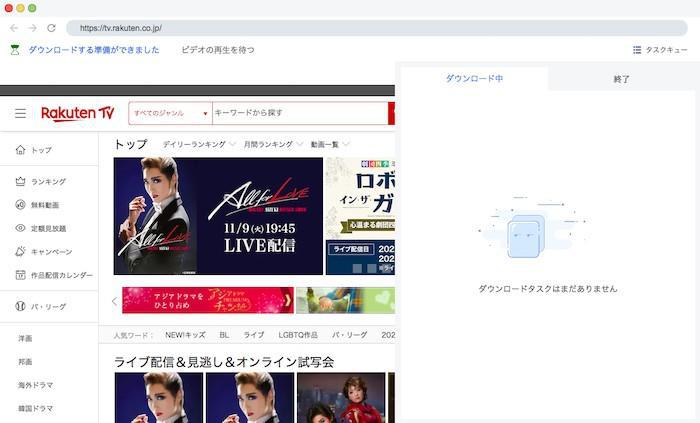Viewport: 700px width, 423px height.
Task: Click the macOS yellow minimize button
Action: pyautogui.click(x=21, y=8)
